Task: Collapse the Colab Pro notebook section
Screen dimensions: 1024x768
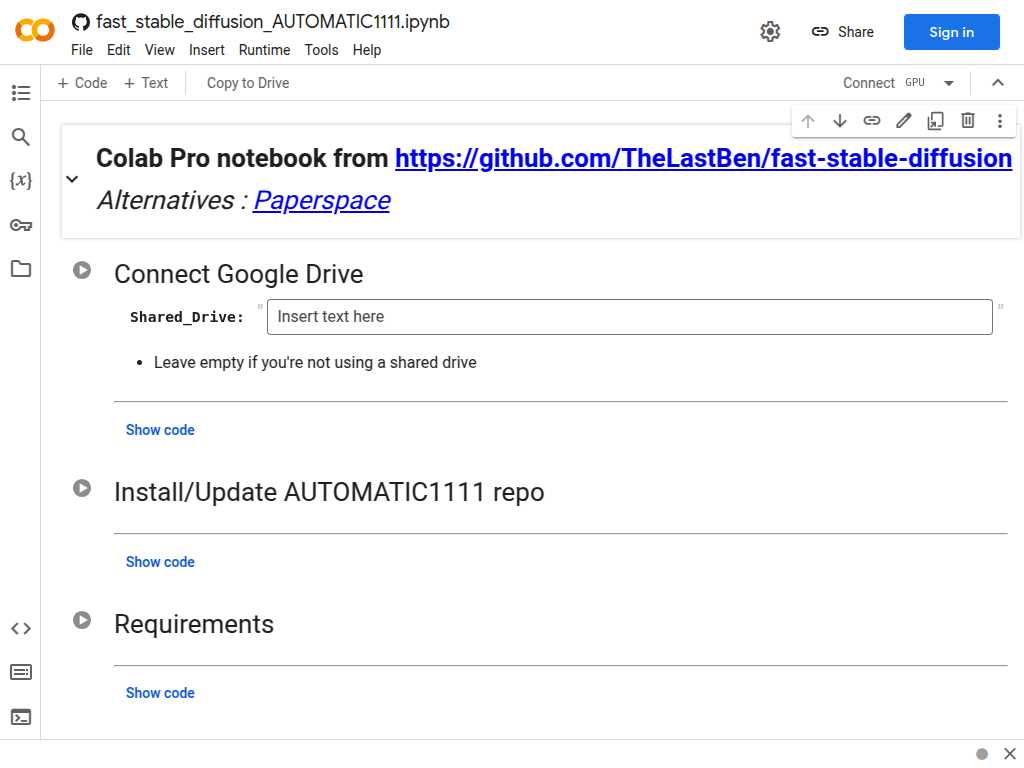Action: coord(72,179)
